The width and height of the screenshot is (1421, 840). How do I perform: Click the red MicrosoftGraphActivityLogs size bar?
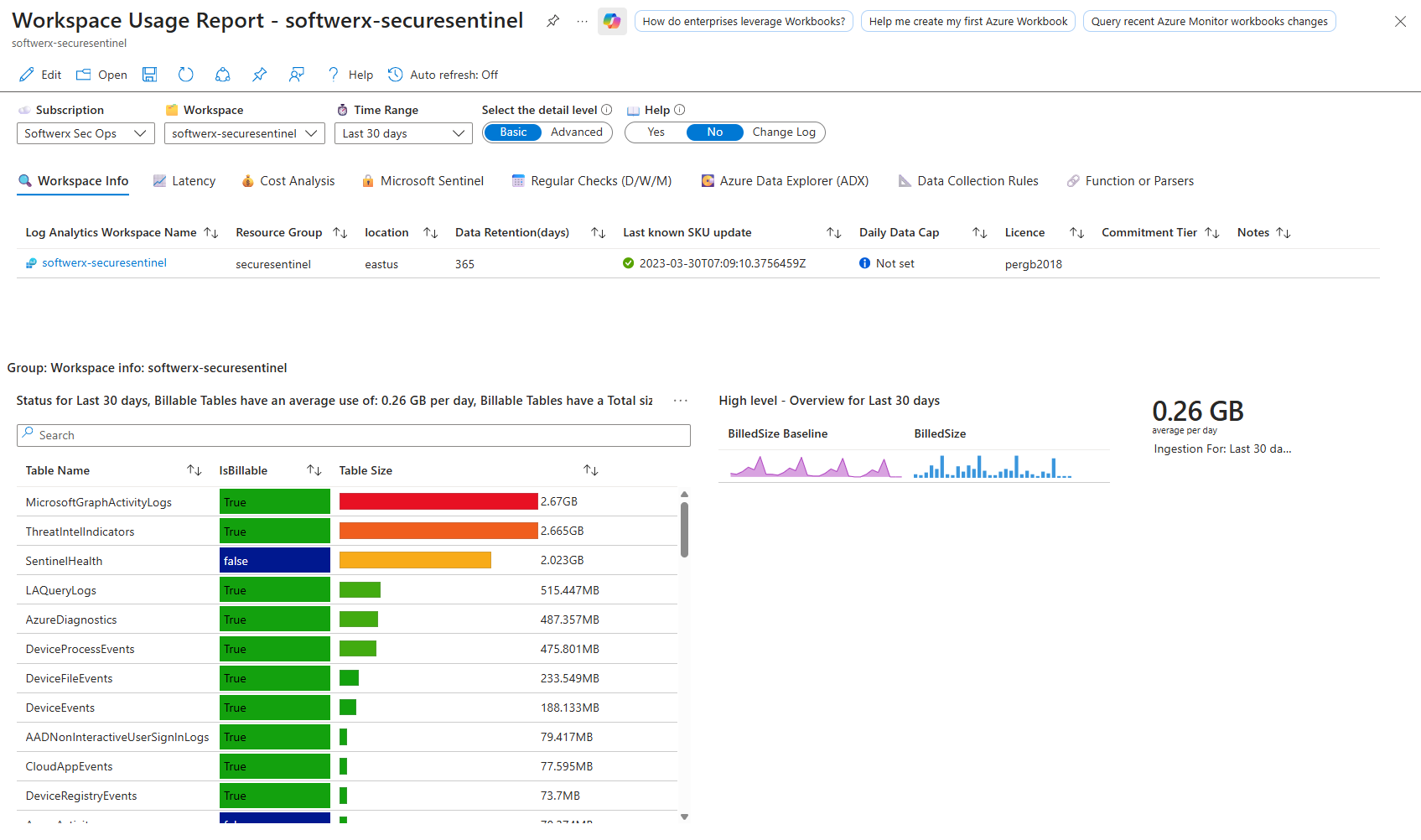[x=438, y=501]
